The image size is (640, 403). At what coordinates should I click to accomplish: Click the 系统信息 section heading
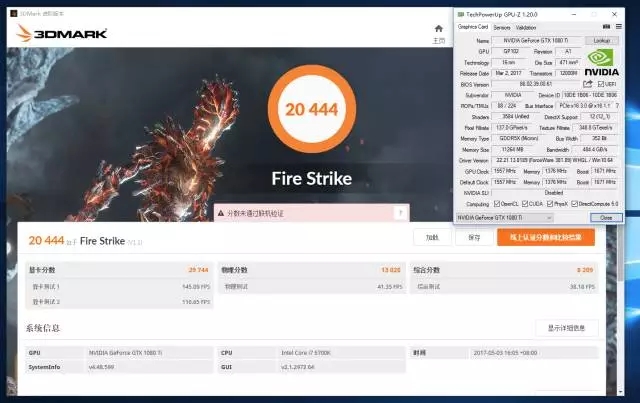pos(42,328)
